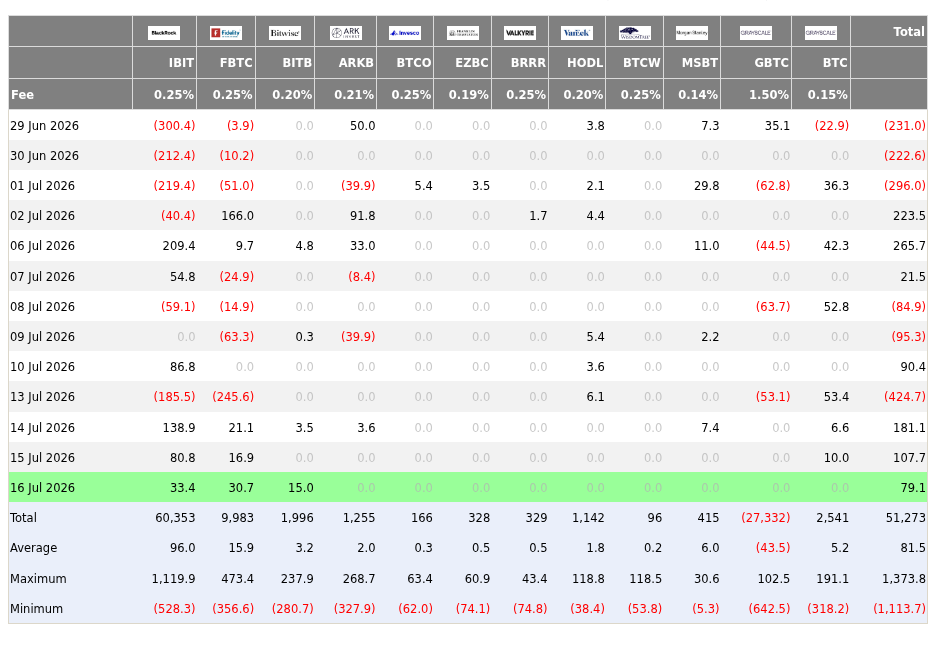Click the (424.7) total on 13 Jul
This screenshot has height=650, width=944.
tap(905, 397)
